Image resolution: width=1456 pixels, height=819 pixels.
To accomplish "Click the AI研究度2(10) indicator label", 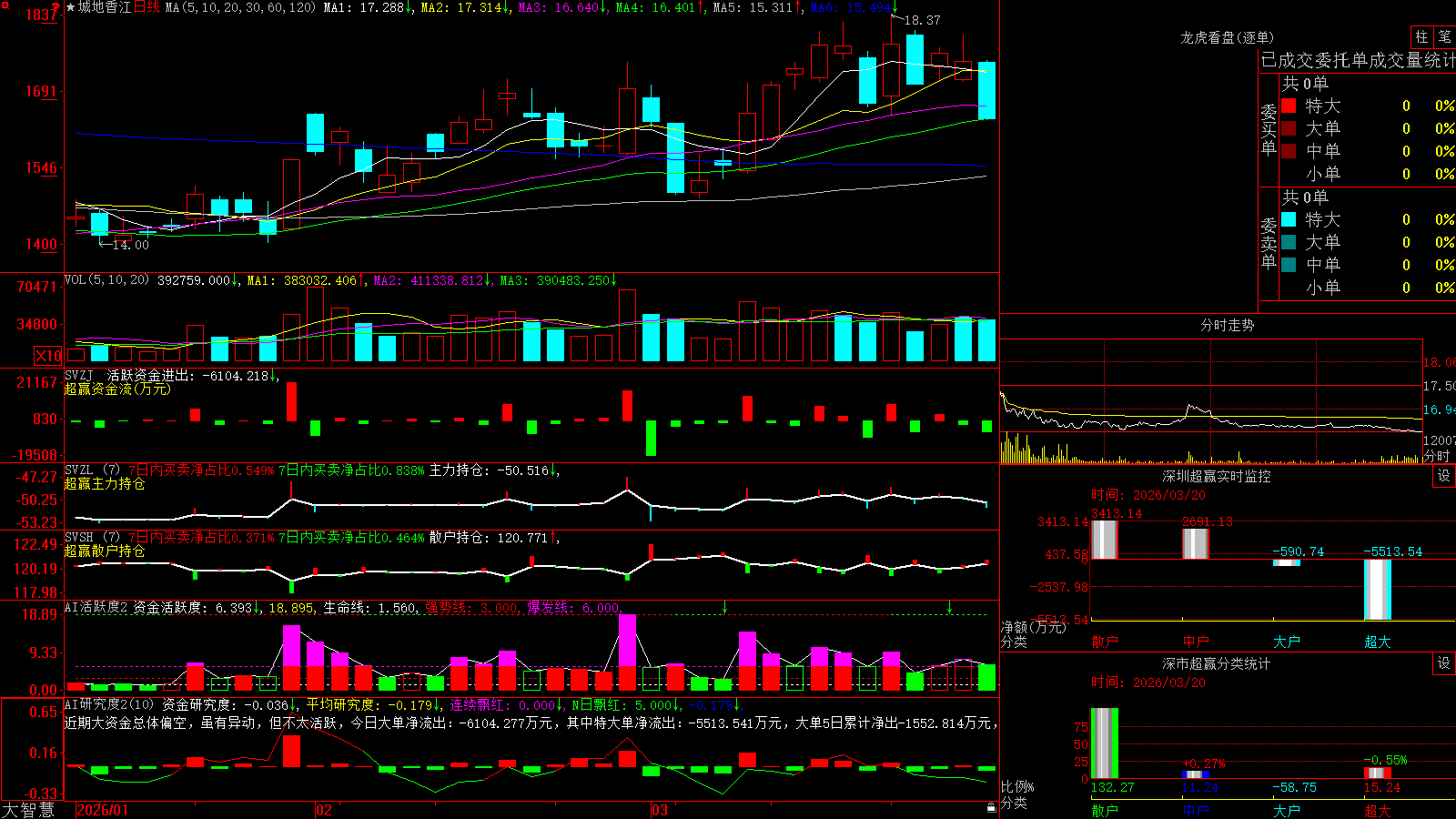I will point(110,704).
